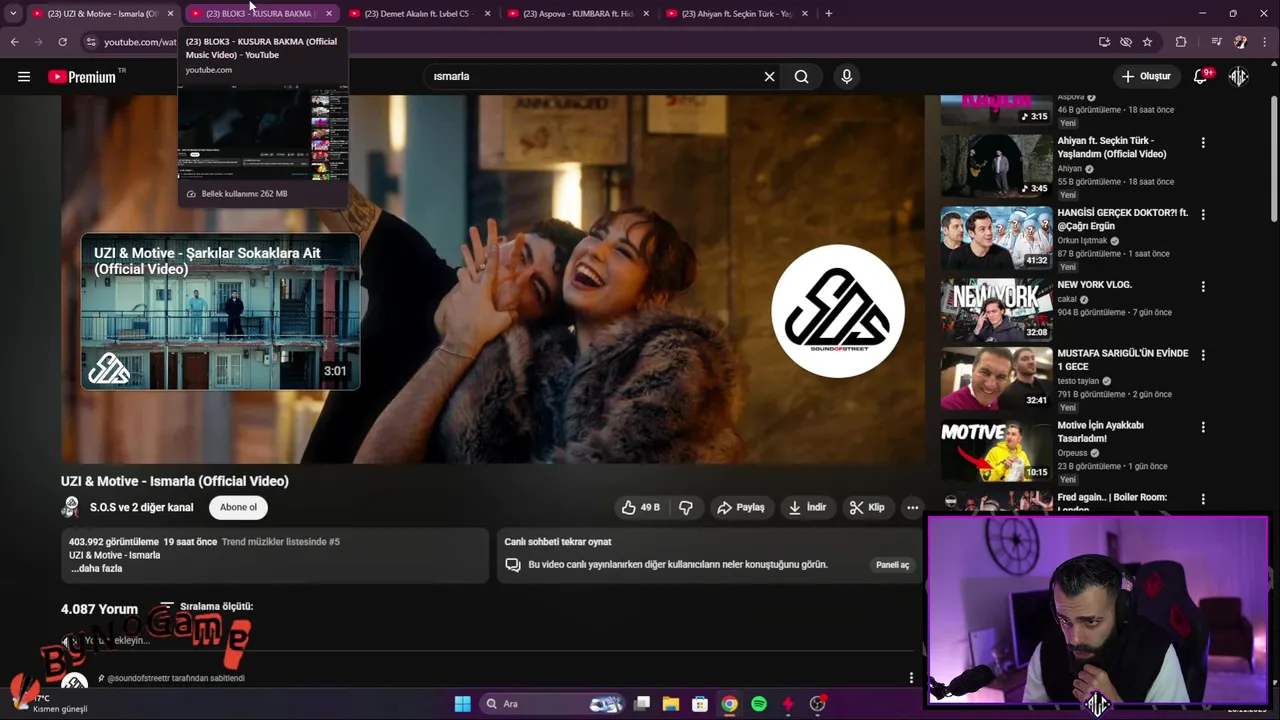The image size is (1280, 720).
Task: Open the Orkun Işıtmak channel link
Action: pyautogui.click(x=1082, y=241)
